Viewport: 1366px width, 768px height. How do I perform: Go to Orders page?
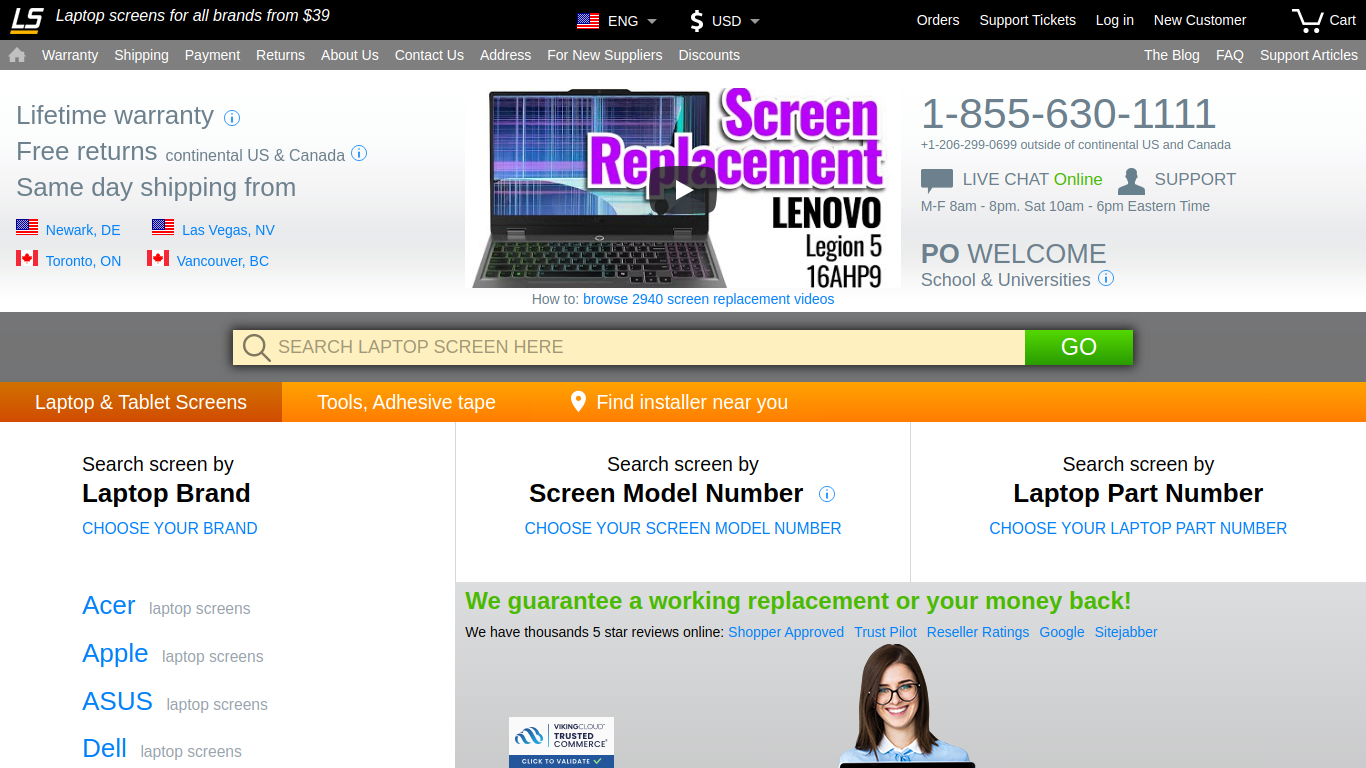(938, 20)
